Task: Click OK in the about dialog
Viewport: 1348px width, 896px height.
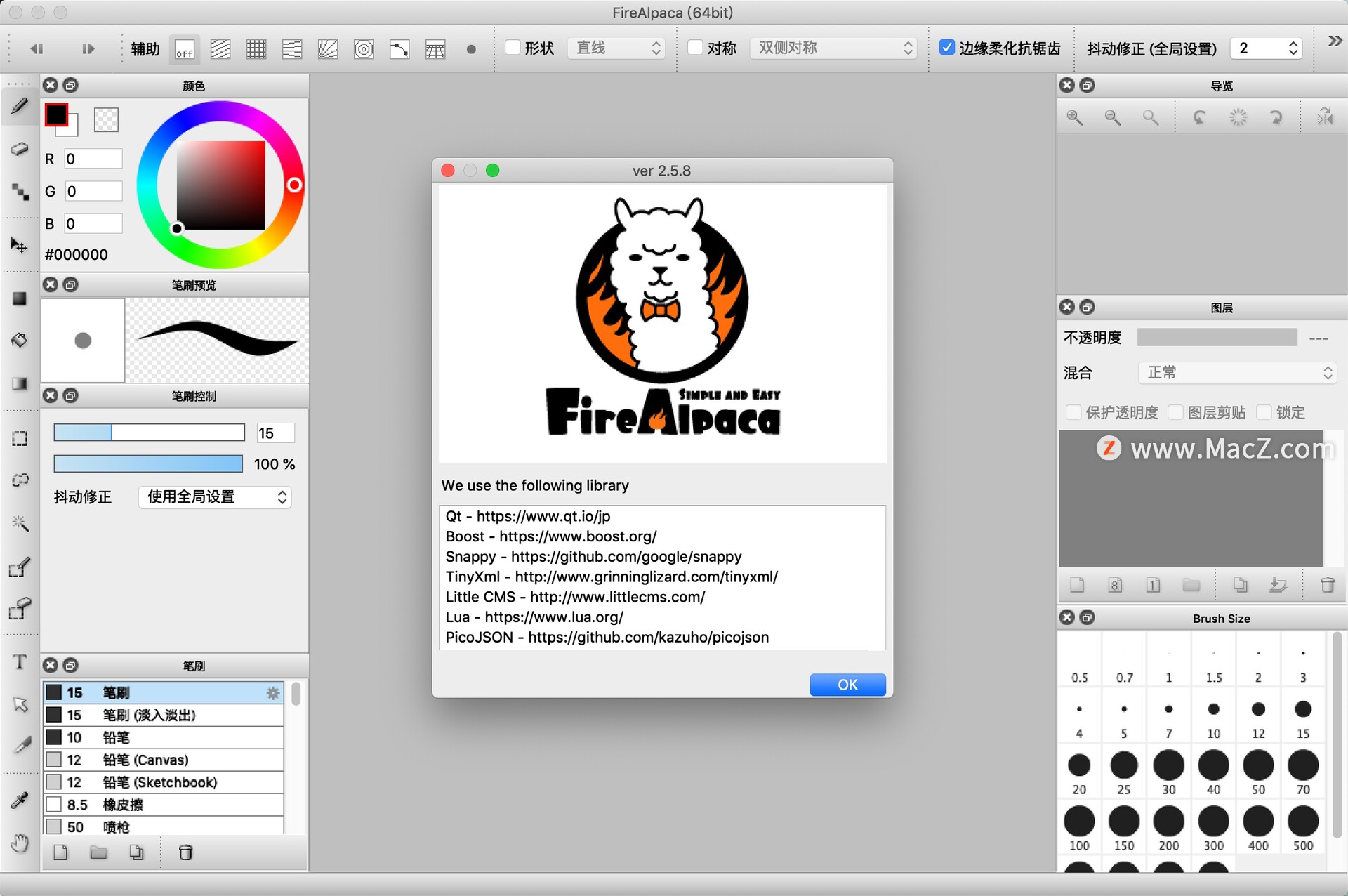Action: coord(847,685)
